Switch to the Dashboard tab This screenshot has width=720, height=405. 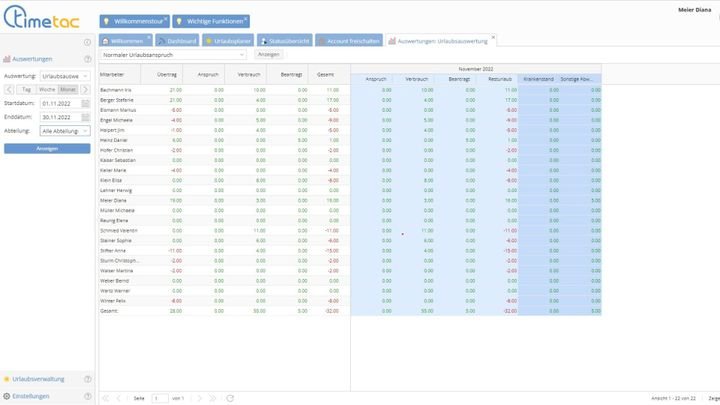click(x=177, y=40)
